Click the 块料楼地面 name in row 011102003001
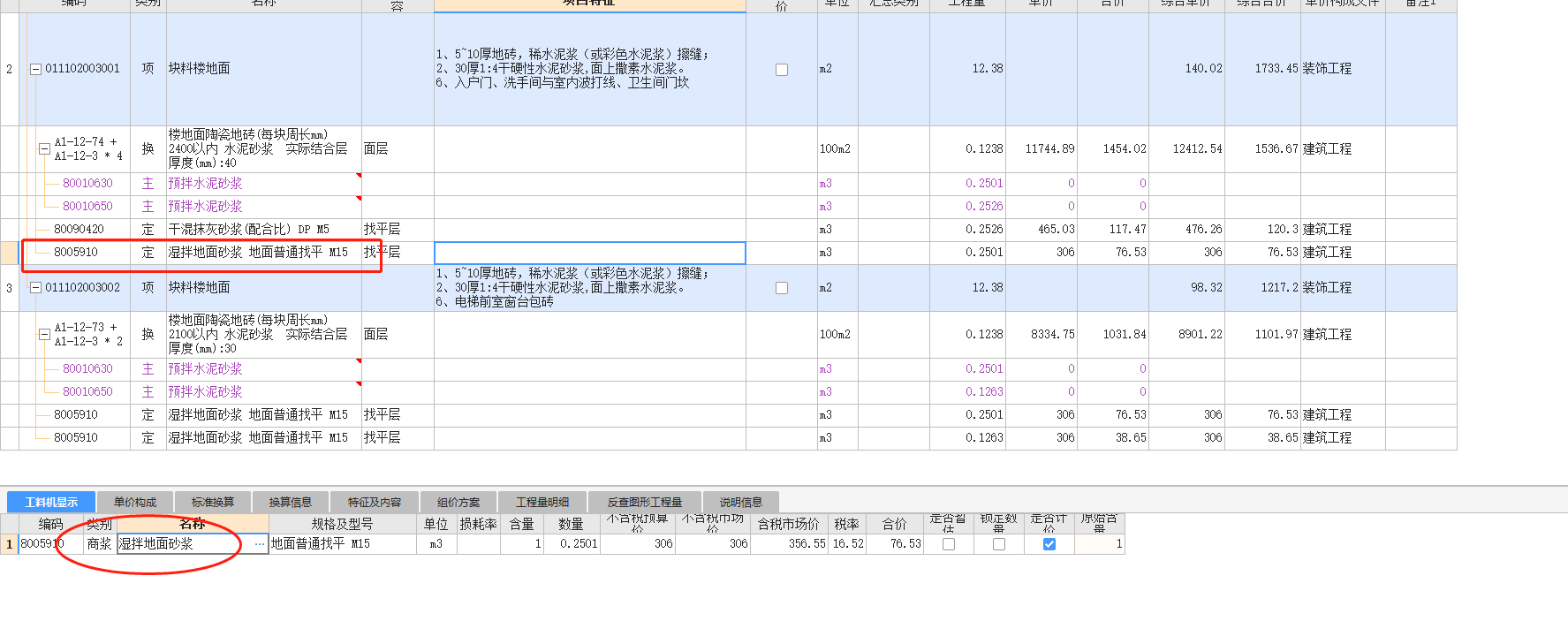The image size is (1568, 644). pos(200,69)
